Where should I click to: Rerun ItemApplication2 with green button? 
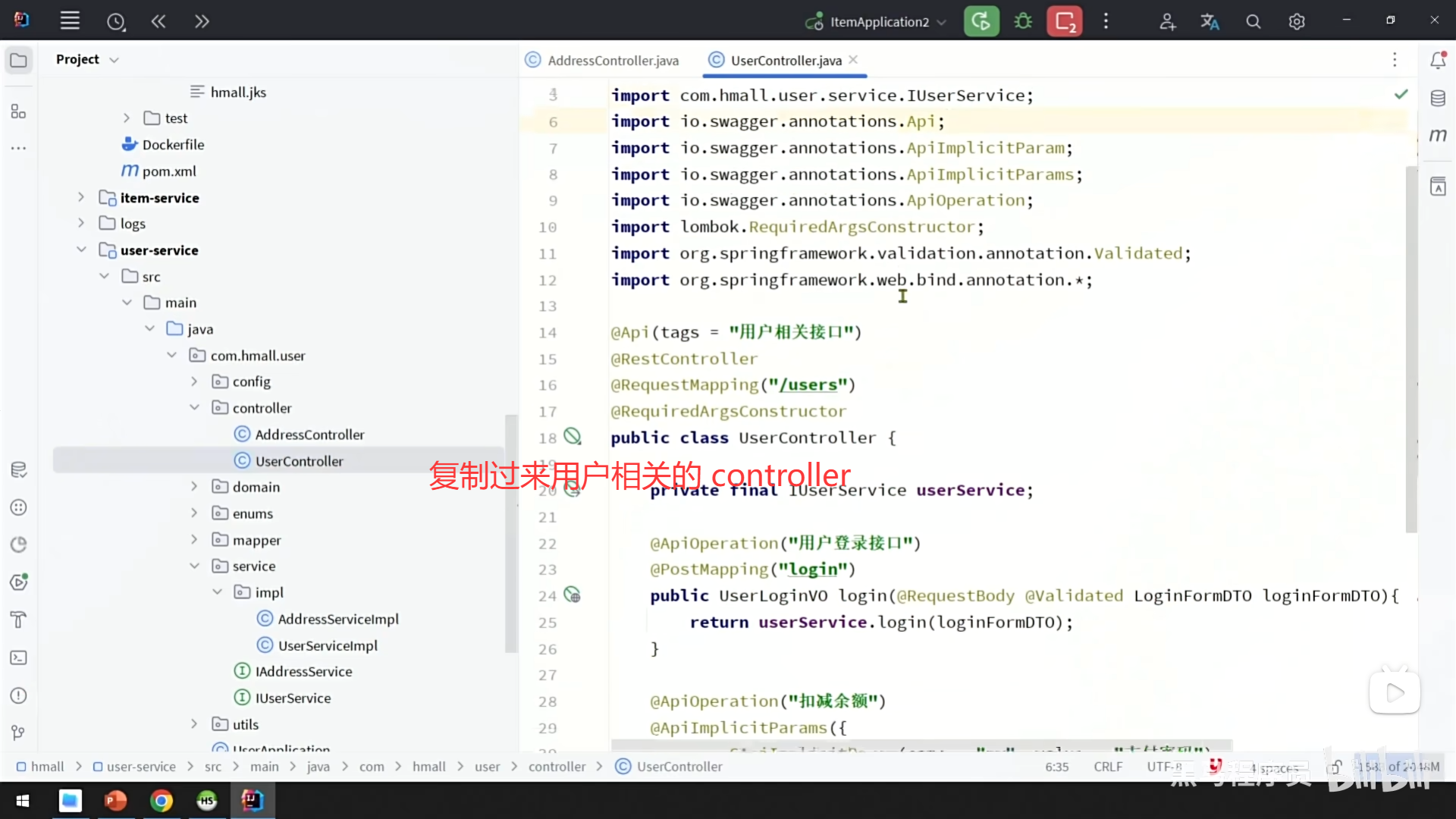[x=981, y=21]
